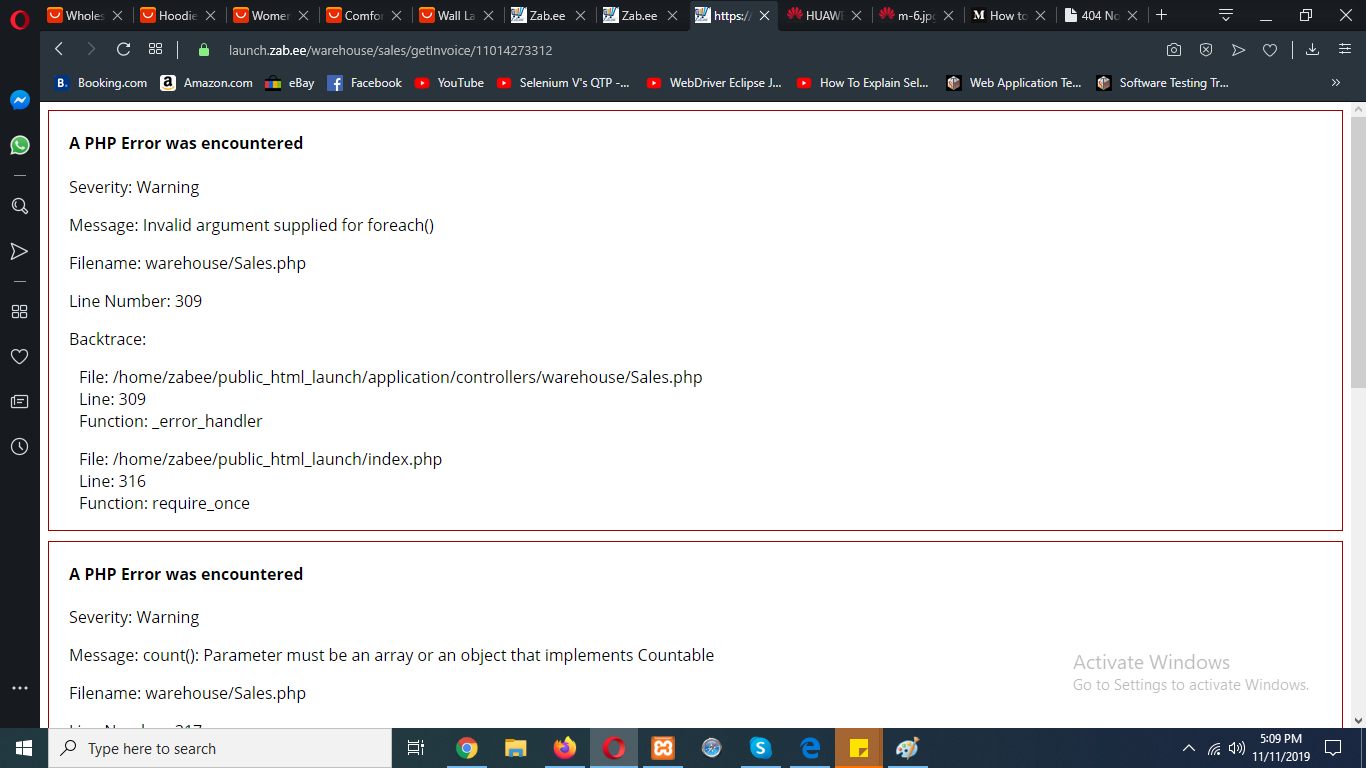Open the eBay bookmark
The width and height of the screenshot is (1366, 768).
tap(290, 83)
